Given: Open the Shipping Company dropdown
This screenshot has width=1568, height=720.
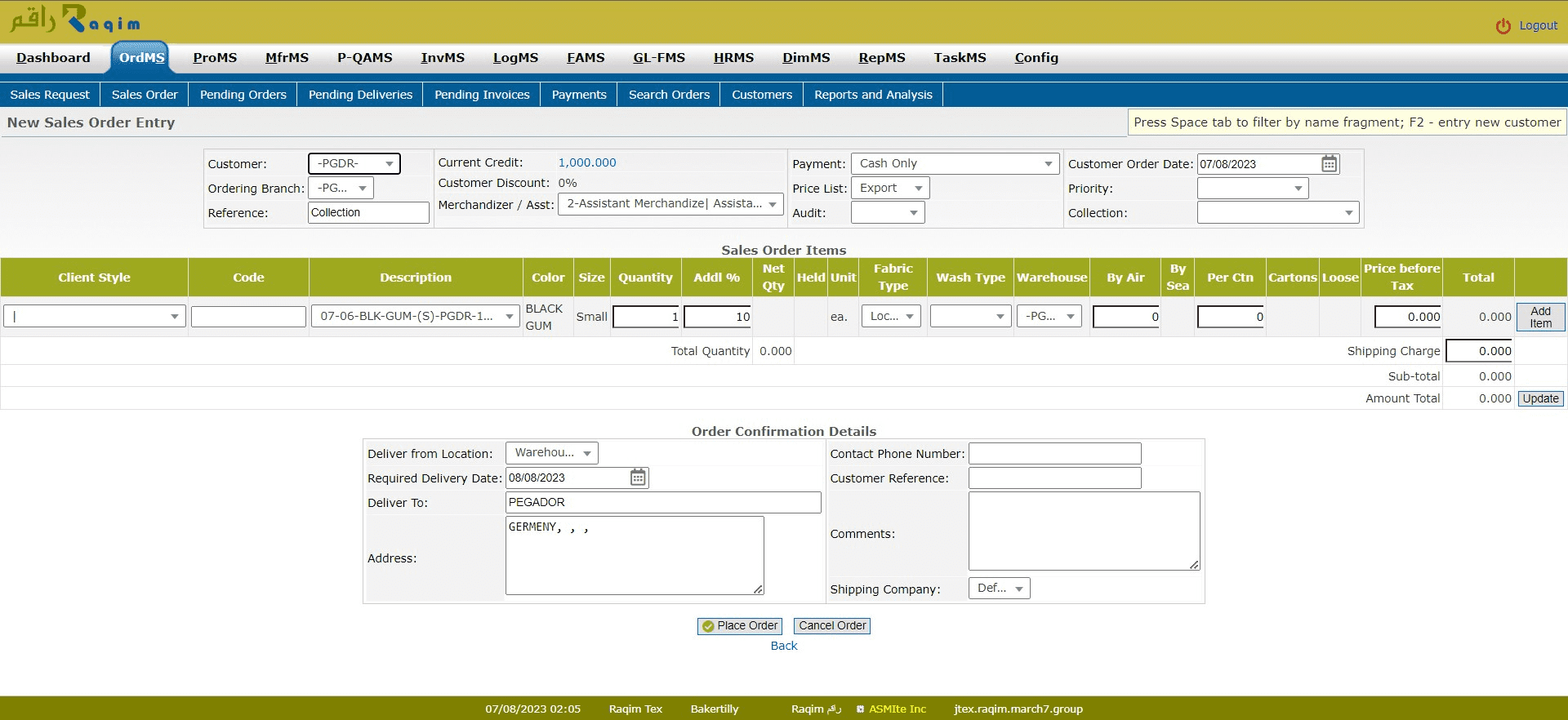Looking at the screenshot, I should pyautogui.click(x=999, y=589).
